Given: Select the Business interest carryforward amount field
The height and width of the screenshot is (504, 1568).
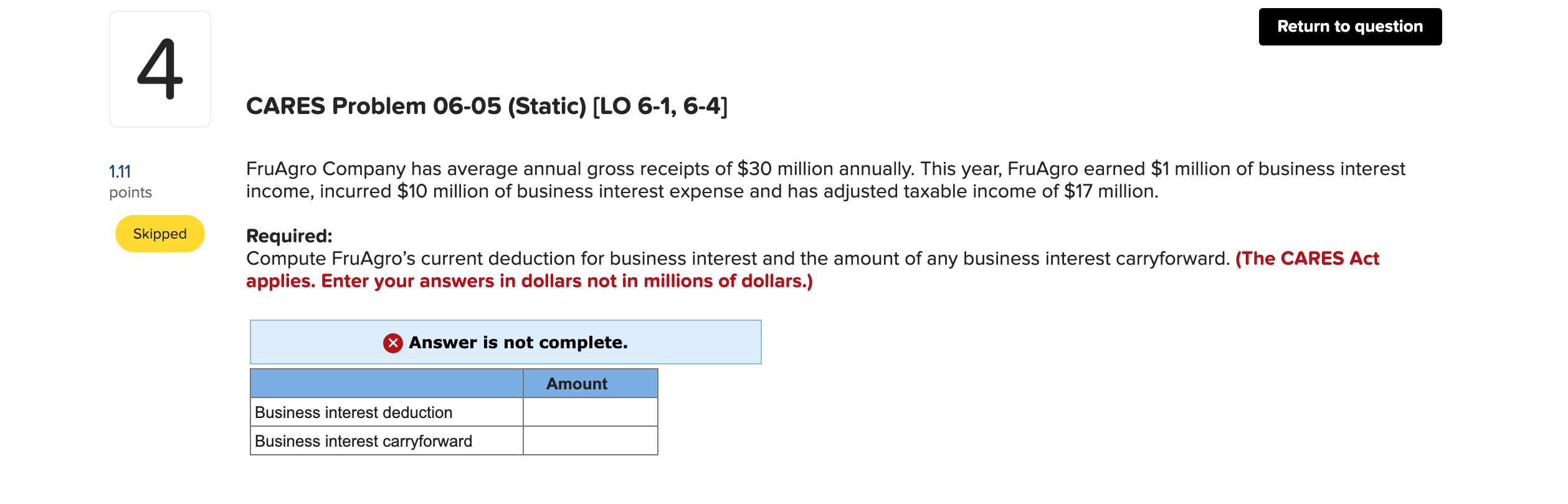Looking at the screenshot, I should (589, 440).
